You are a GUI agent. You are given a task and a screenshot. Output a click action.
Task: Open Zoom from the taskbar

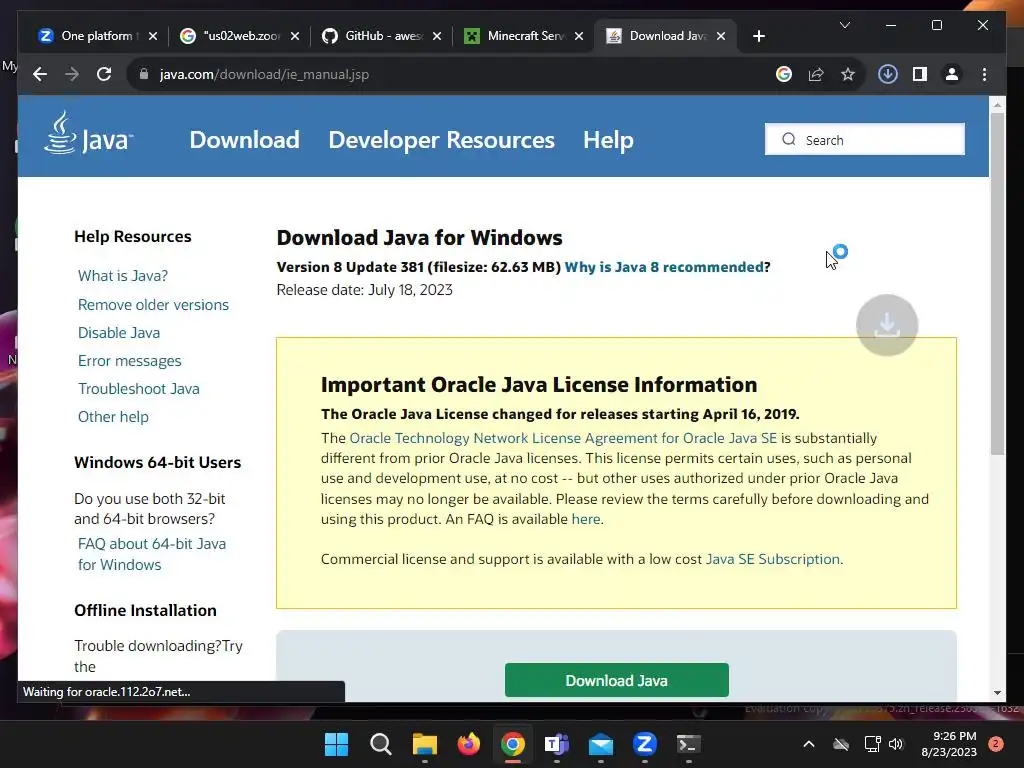(x=645, y=744)
